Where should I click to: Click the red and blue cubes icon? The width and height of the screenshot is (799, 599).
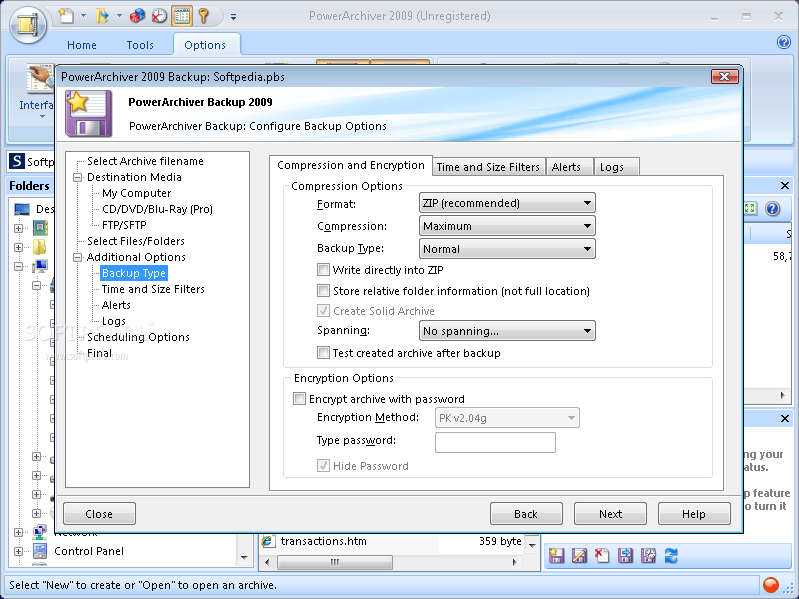[x=137, y=16]
